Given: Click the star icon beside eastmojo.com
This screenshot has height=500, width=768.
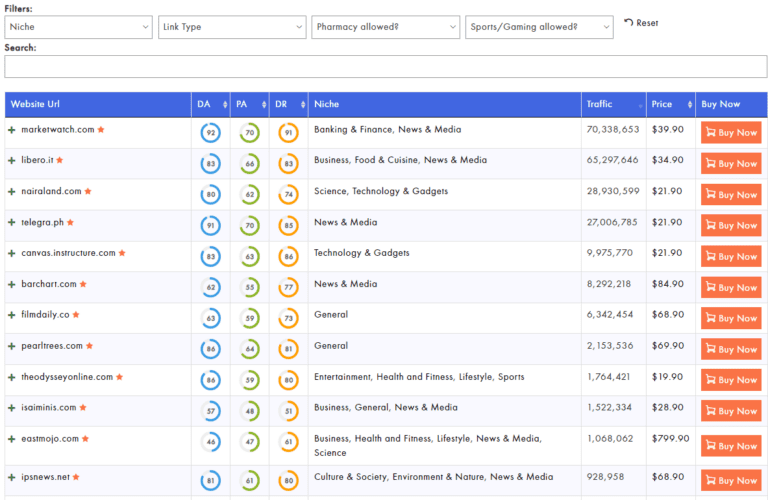Looking at the screenshot, I should pyautogui.click(x=85, y=439).
